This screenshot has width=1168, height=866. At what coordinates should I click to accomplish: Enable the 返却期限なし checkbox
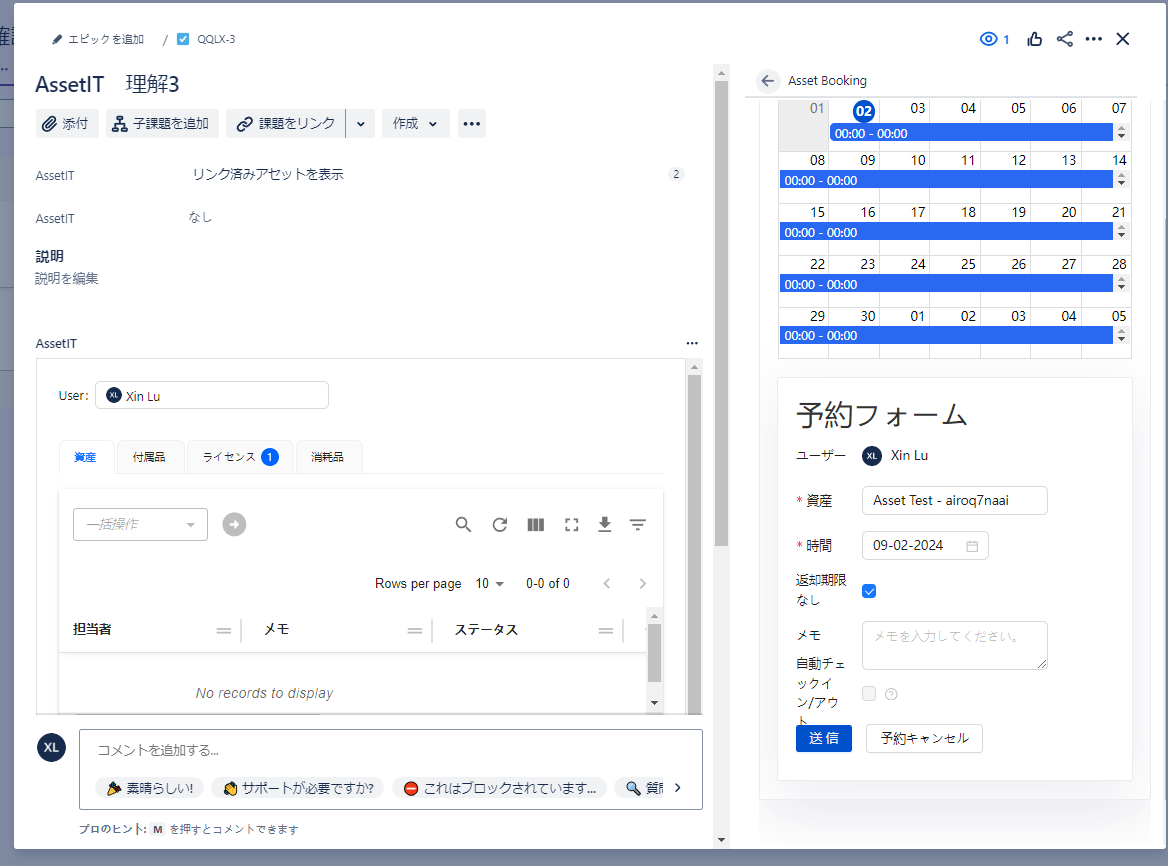[x=869, y=591]
